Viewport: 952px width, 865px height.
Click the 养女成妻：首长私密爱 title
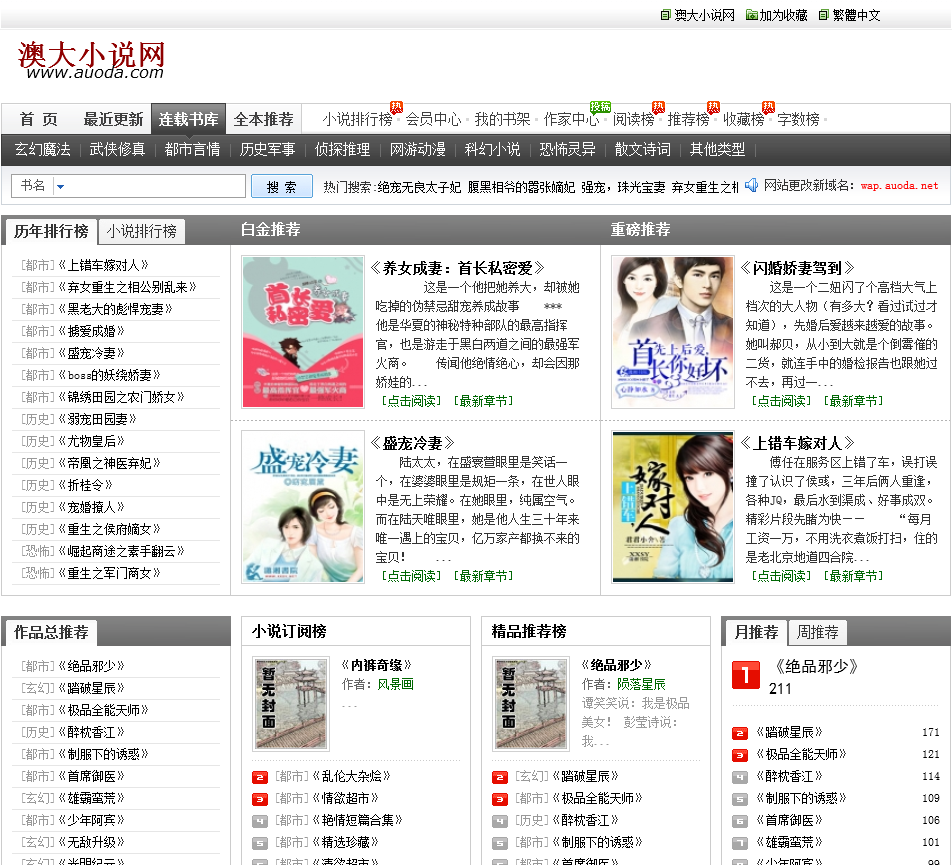tap(458, 268)
